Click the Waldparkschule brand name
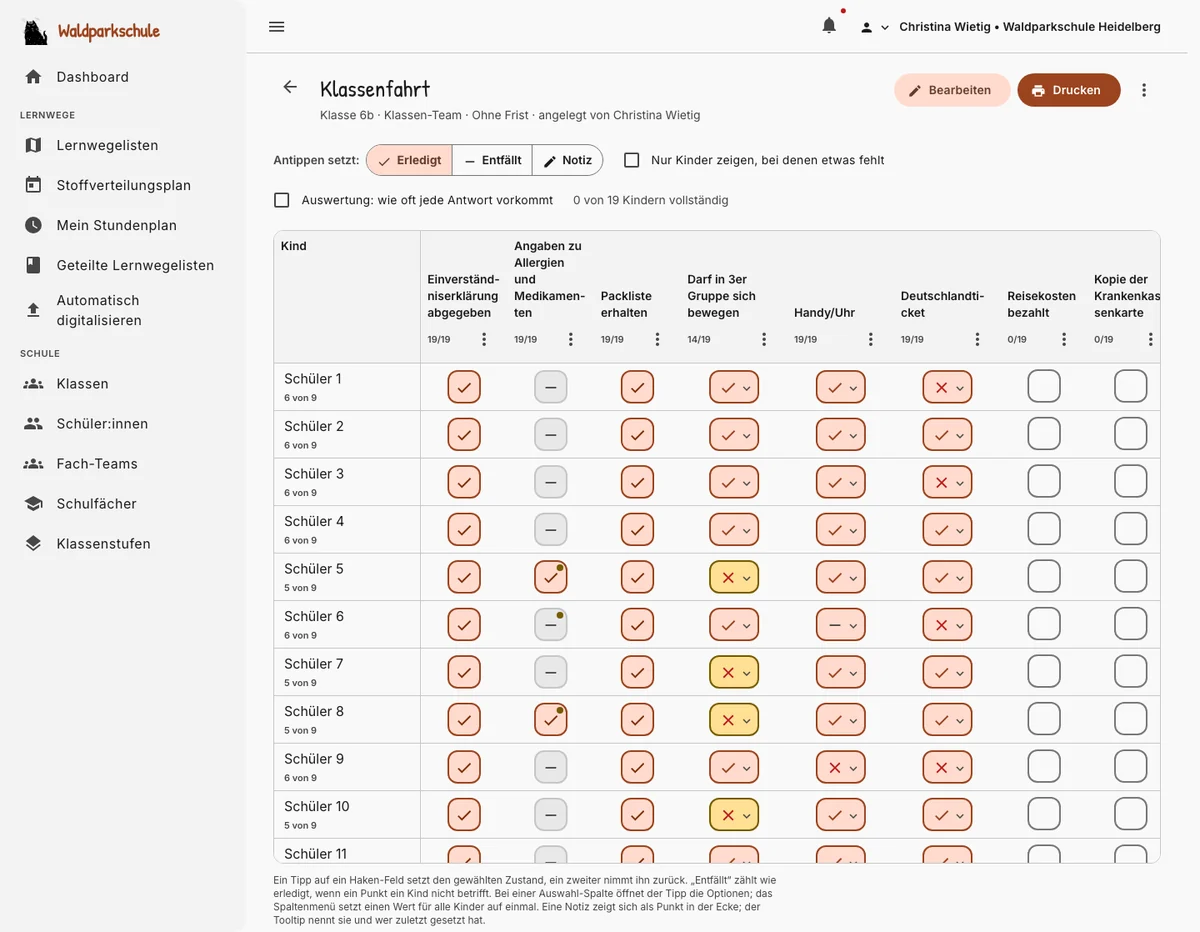 click(109, 32)
